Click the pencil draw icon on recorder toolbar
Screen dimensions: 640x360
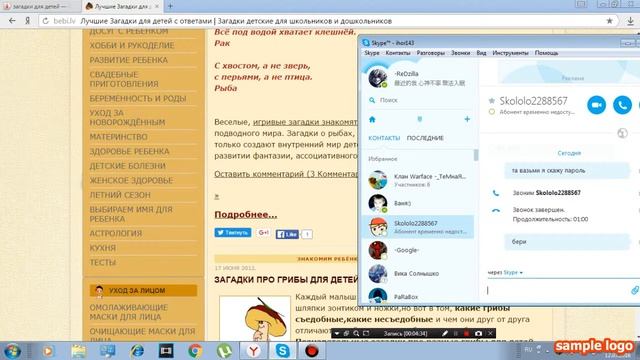tap(444, 333)
